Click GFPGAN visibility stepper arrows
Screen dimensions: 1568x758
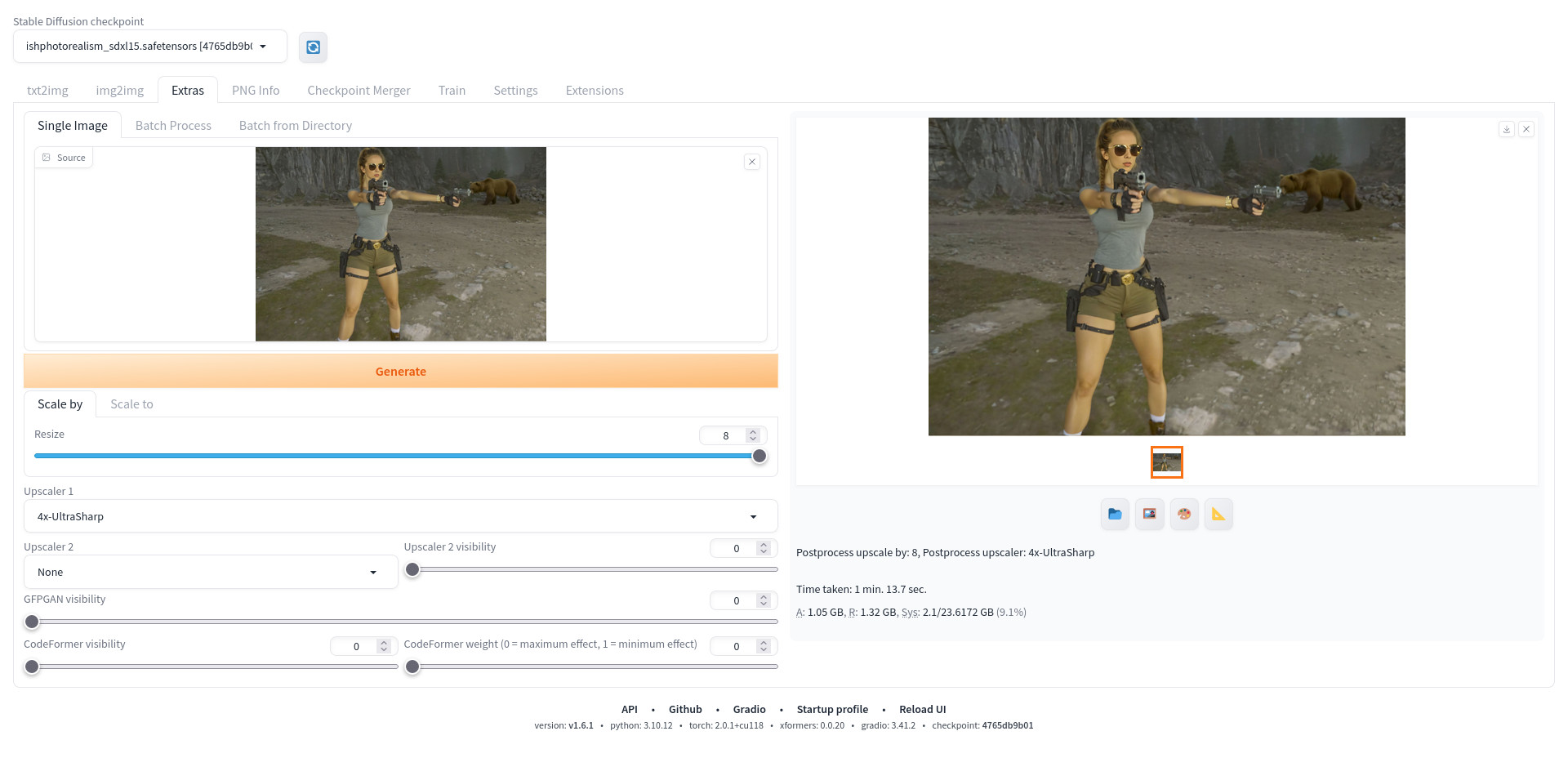click(764, 600)
